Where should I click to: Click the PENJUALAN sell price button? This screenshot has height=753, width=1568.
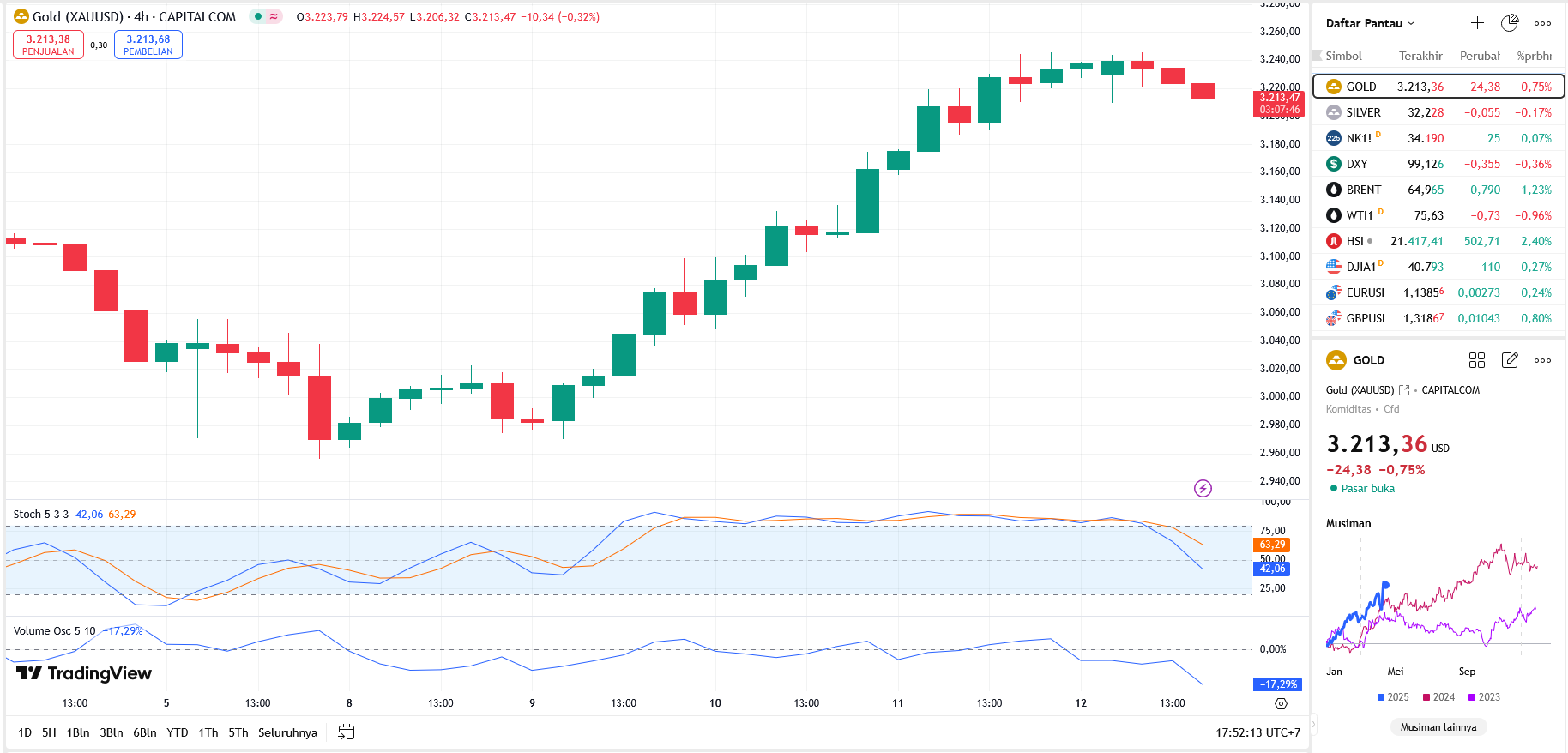click(48, 45)
